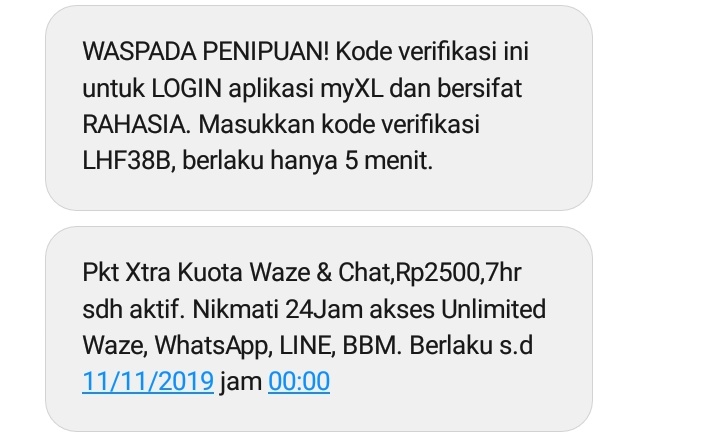Click the text 'berlaku hanya 5 menit'
720x440 pixels.
tap(308, 161)
